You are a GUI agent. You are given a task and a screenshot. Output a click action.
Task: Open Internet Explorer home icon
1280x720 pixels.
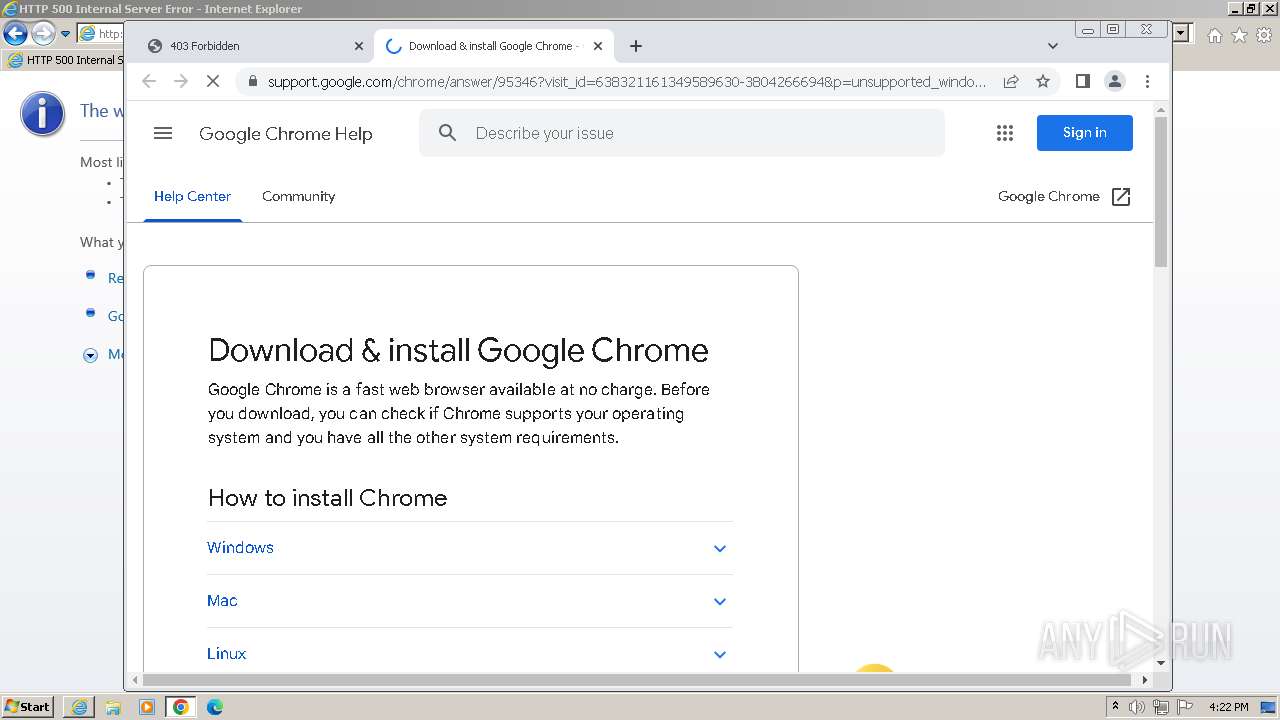[1214, 35]
